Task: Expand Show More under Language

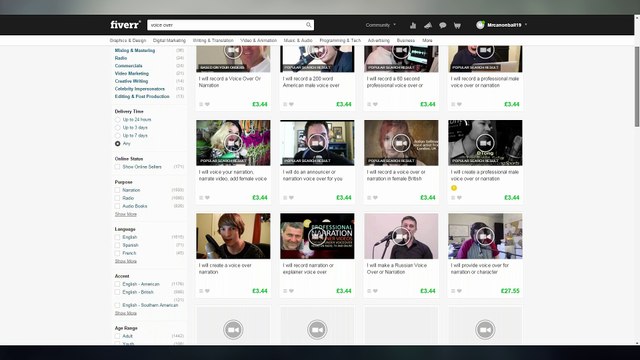Action: coord(126,261)
